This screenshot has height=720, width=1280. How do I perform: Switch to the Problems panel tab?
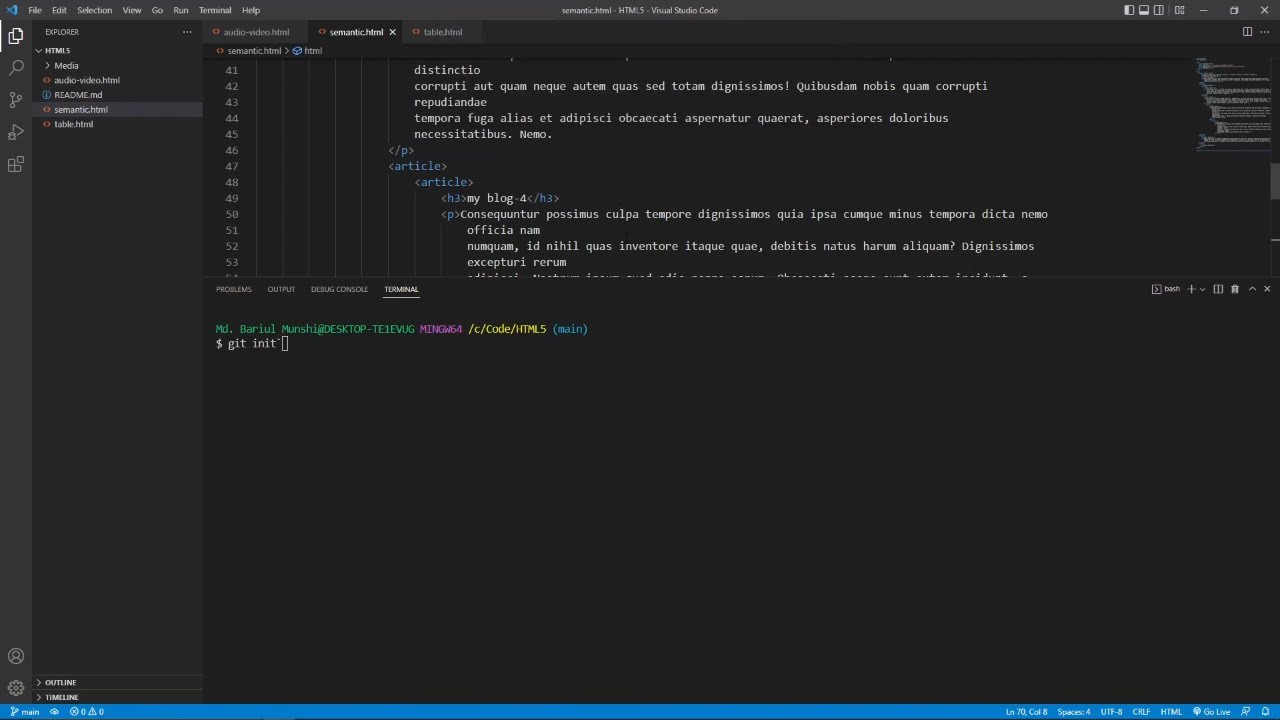(234, 289)
